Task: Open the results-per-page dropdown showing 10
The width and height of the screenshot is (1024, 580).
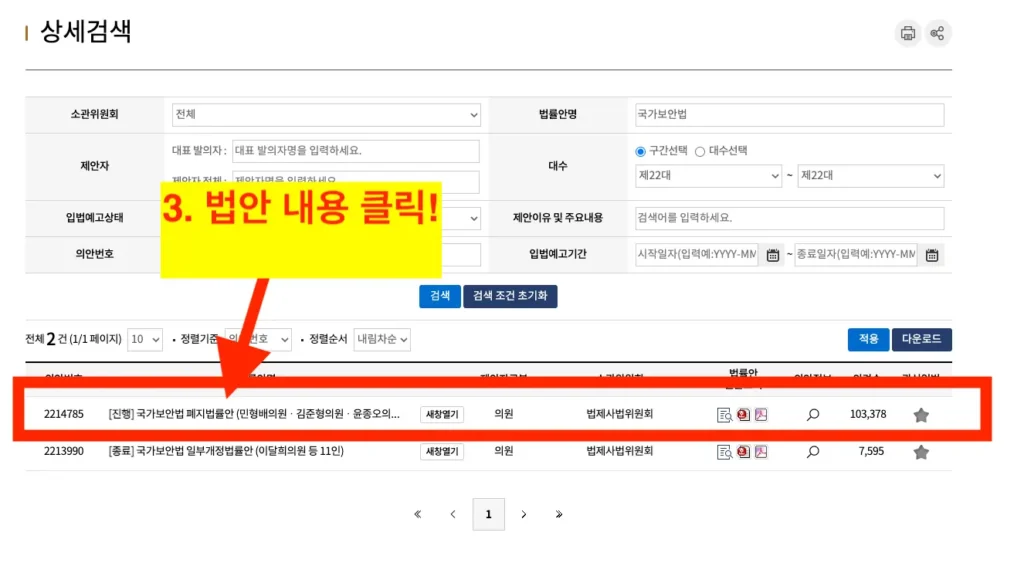Action: 144,339
